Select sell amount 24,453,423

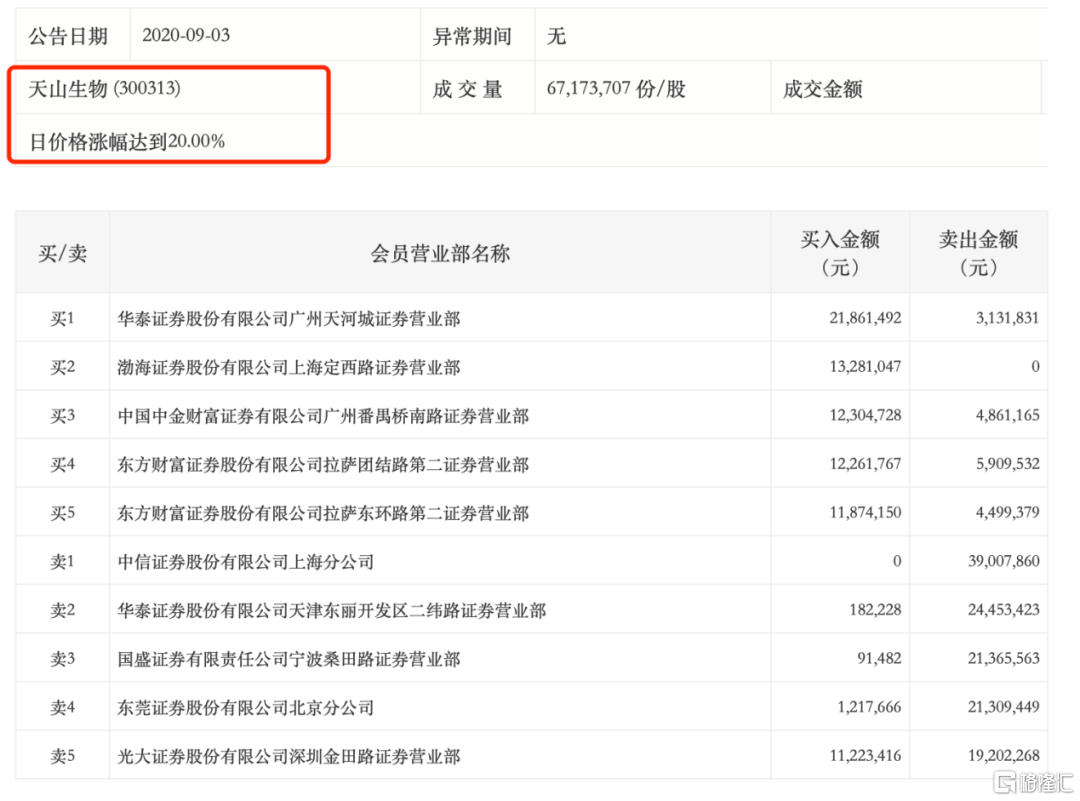pyautogui.click(x=1004, y=610)
